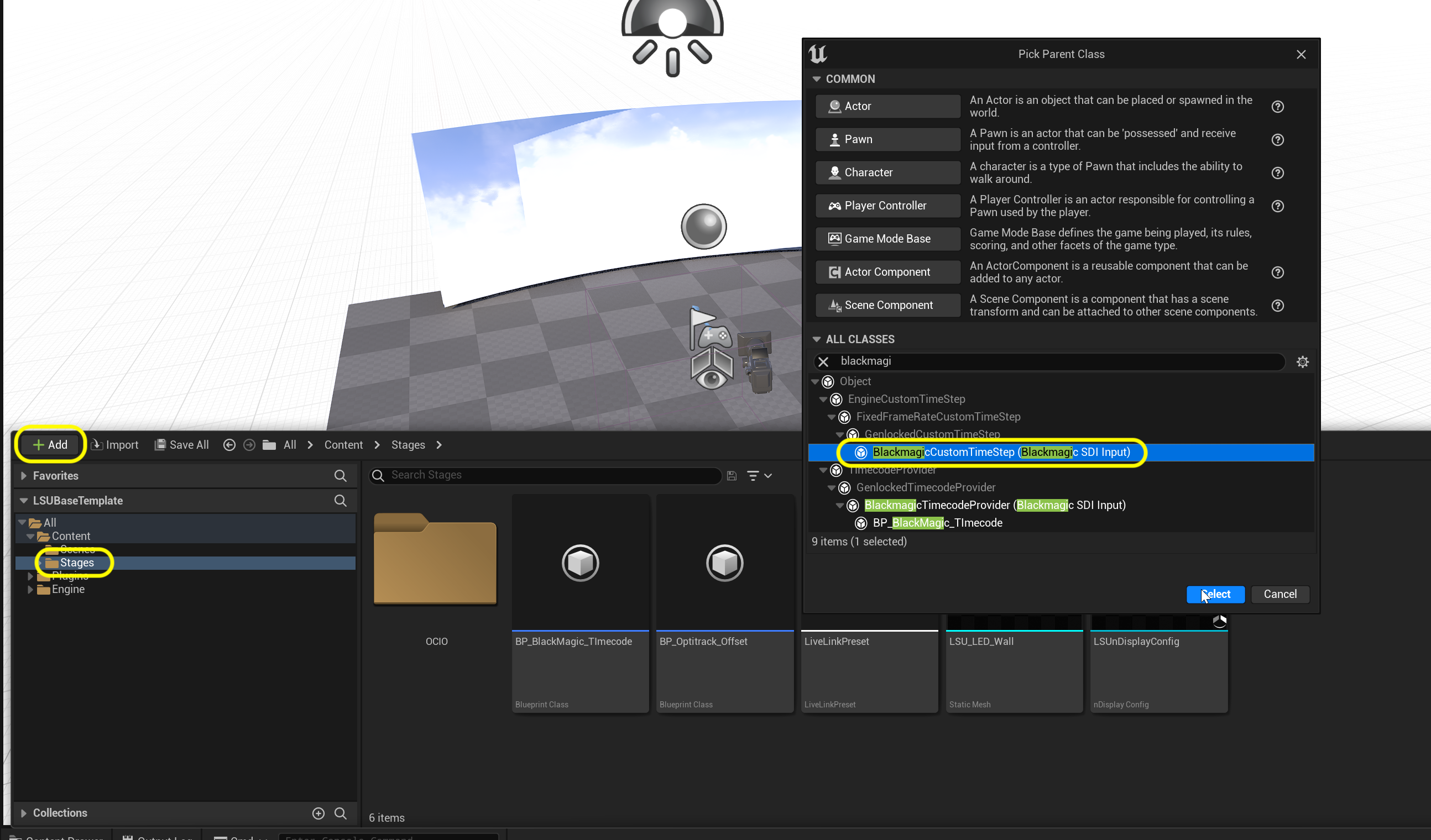Choose Character as parent class
Image resolution: width=1431 pixels, height=840 pixels.
887,172
